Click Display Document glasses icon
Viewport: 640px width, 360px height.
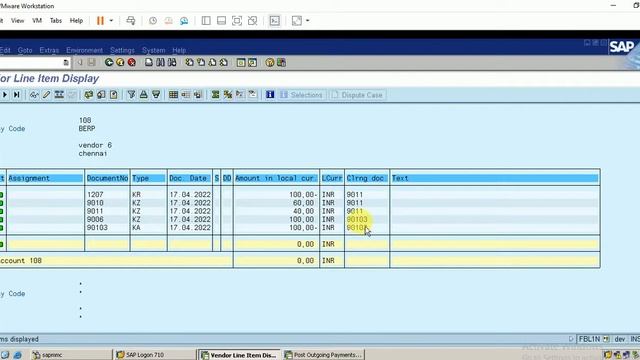pyautogui.click(x=34, y=95)
